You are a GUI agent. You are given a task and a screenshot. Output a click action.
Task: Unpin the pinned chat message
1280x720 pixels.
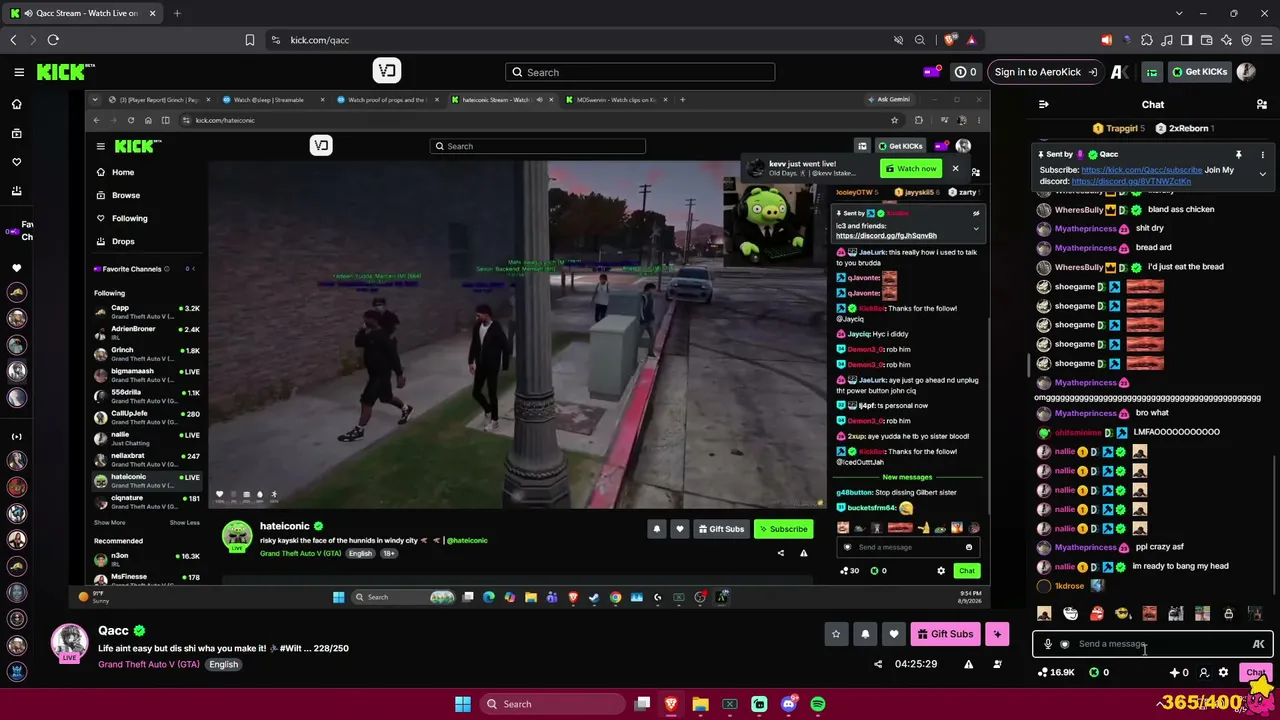pos(1238,155)
